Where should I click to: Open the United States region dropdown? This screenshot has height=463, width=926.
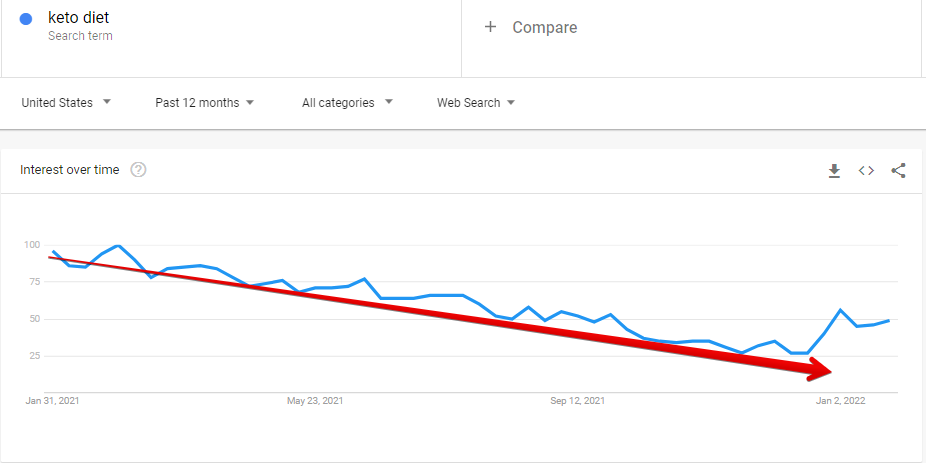coord(66,103)
